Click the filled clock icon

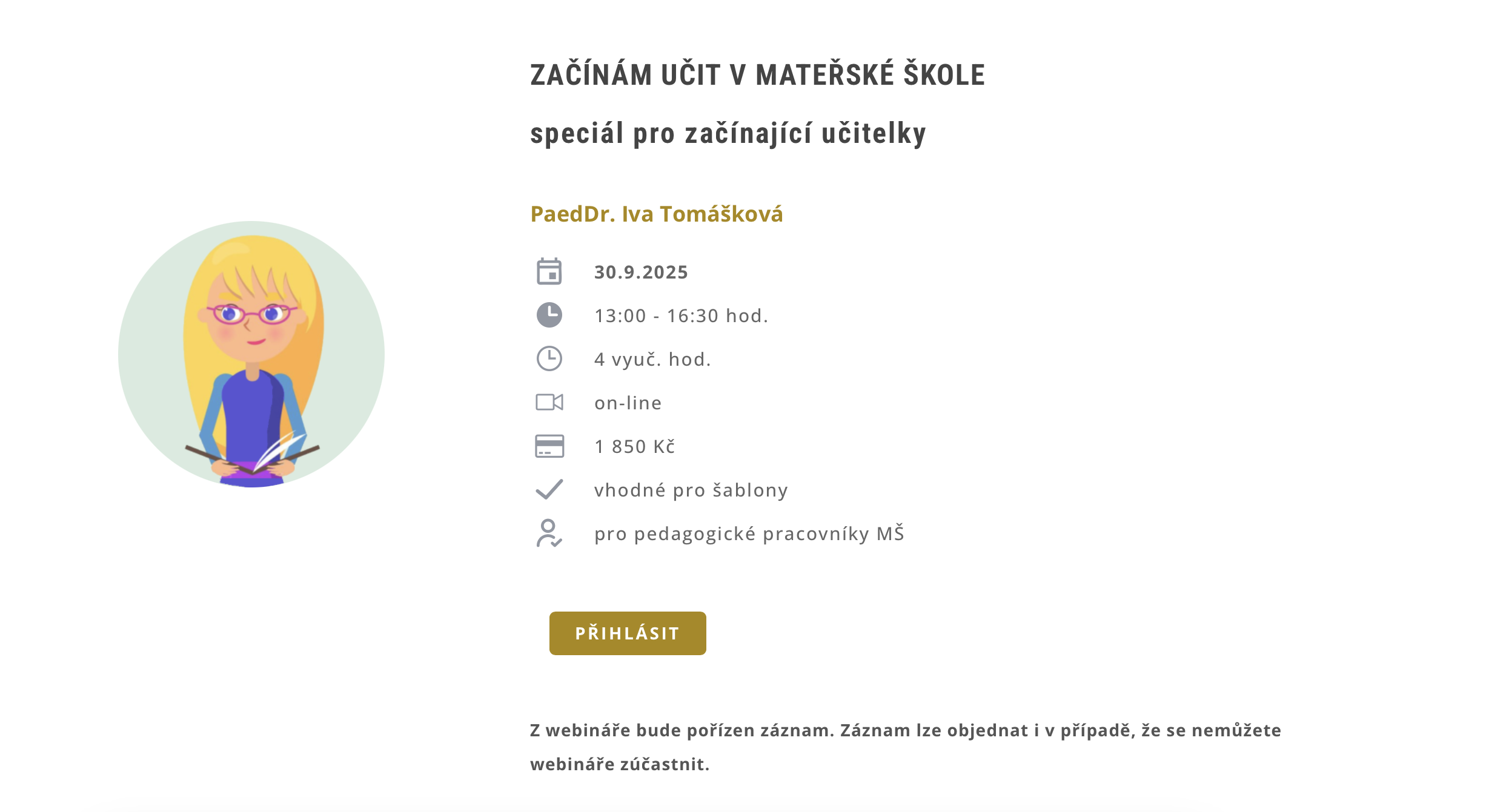(549, 315)
